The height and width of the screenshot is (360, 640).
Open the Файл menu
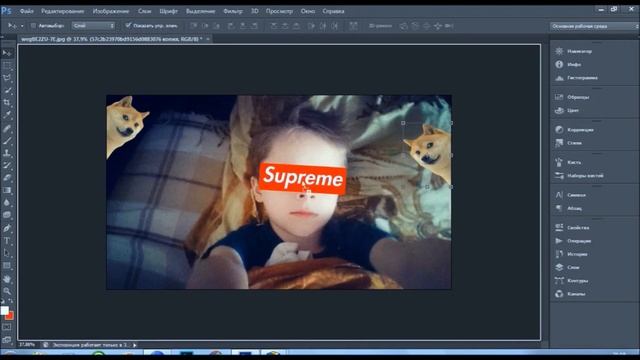[27, 11]
